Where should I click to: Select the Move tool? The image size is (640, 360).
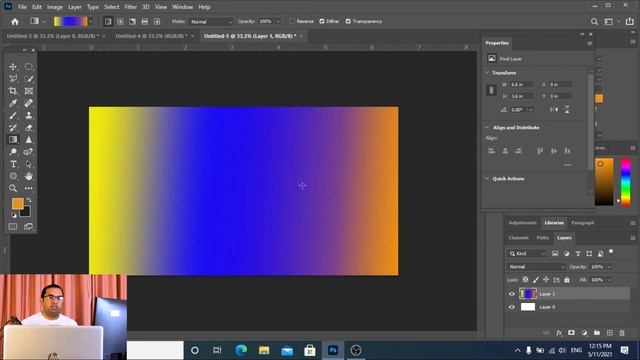coord(13,67)
